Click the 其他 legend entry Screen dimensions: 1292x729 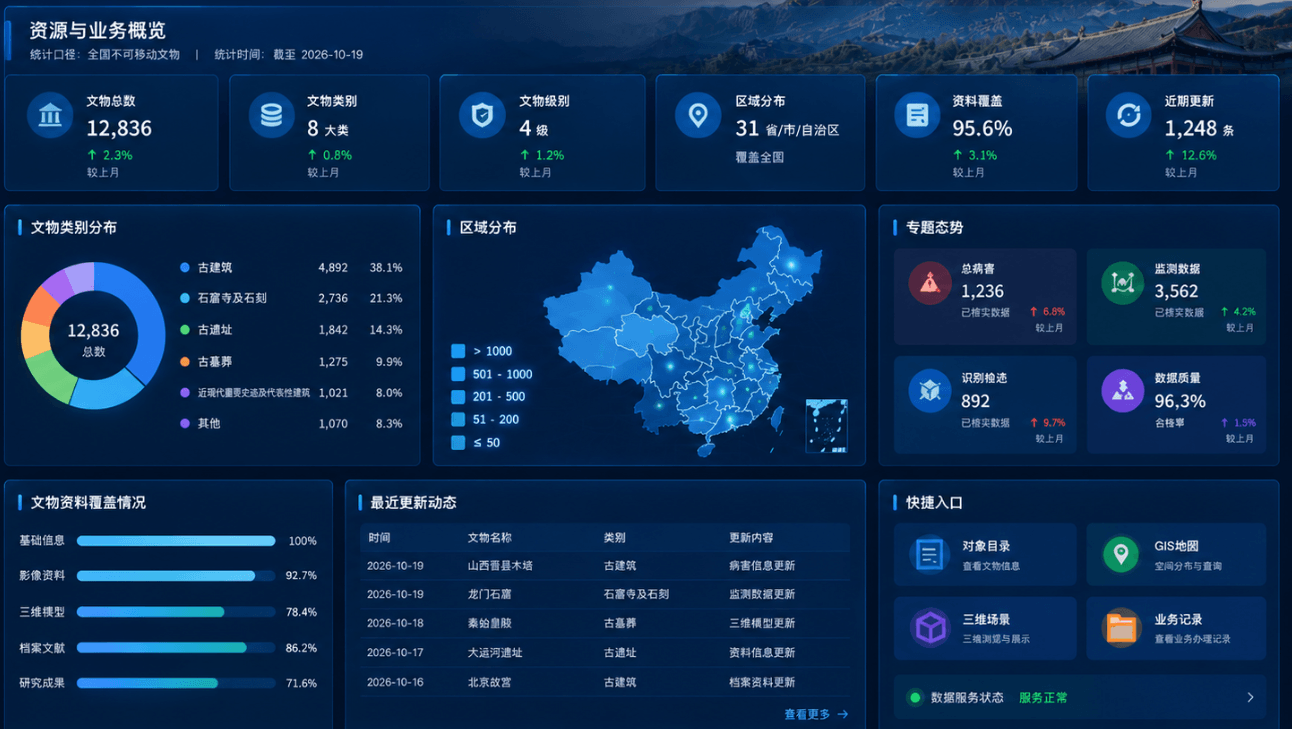[x=209, y=423]
